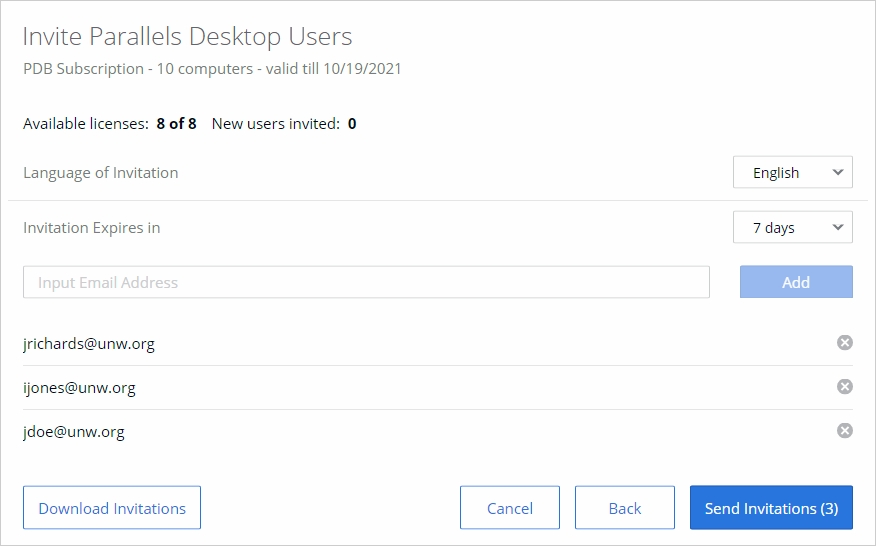Delete the ijones@unw.org invitation entry
This screenshot has height=546, width=876.
(x=844, y=387)
